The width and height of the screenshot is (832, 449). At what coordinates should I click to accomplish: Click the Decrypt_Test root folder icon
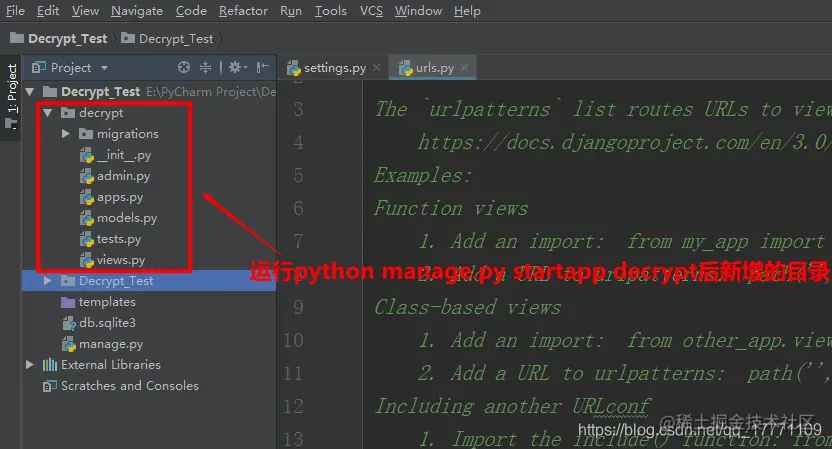(x=50, y=92)
